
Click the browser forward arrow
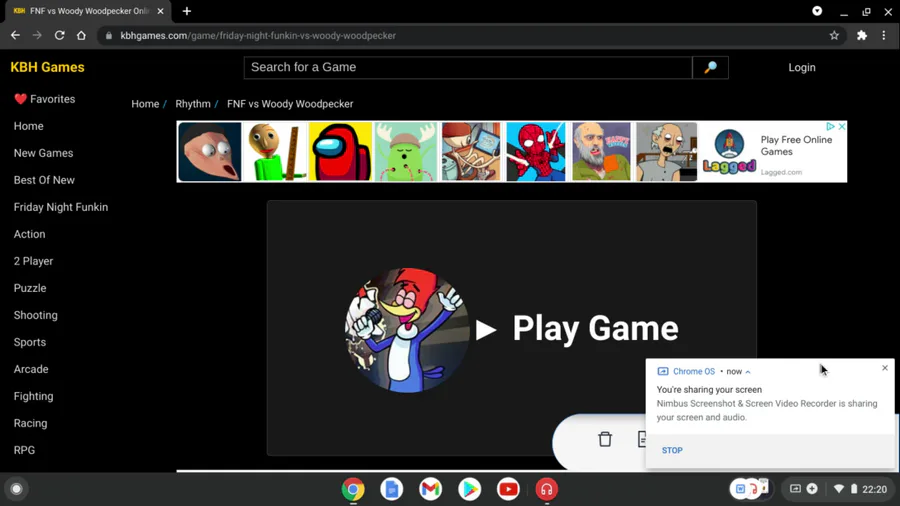[x=37, y=36]
